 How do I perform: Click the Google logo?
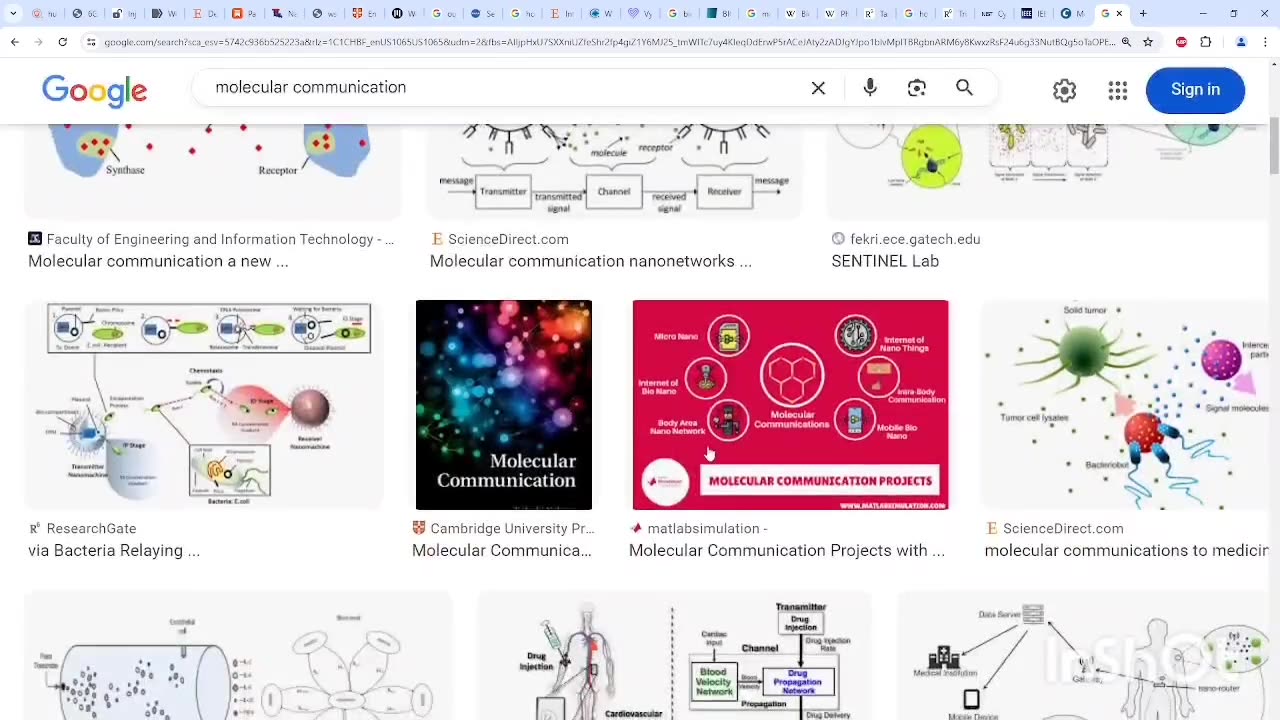tap(94, 90)
